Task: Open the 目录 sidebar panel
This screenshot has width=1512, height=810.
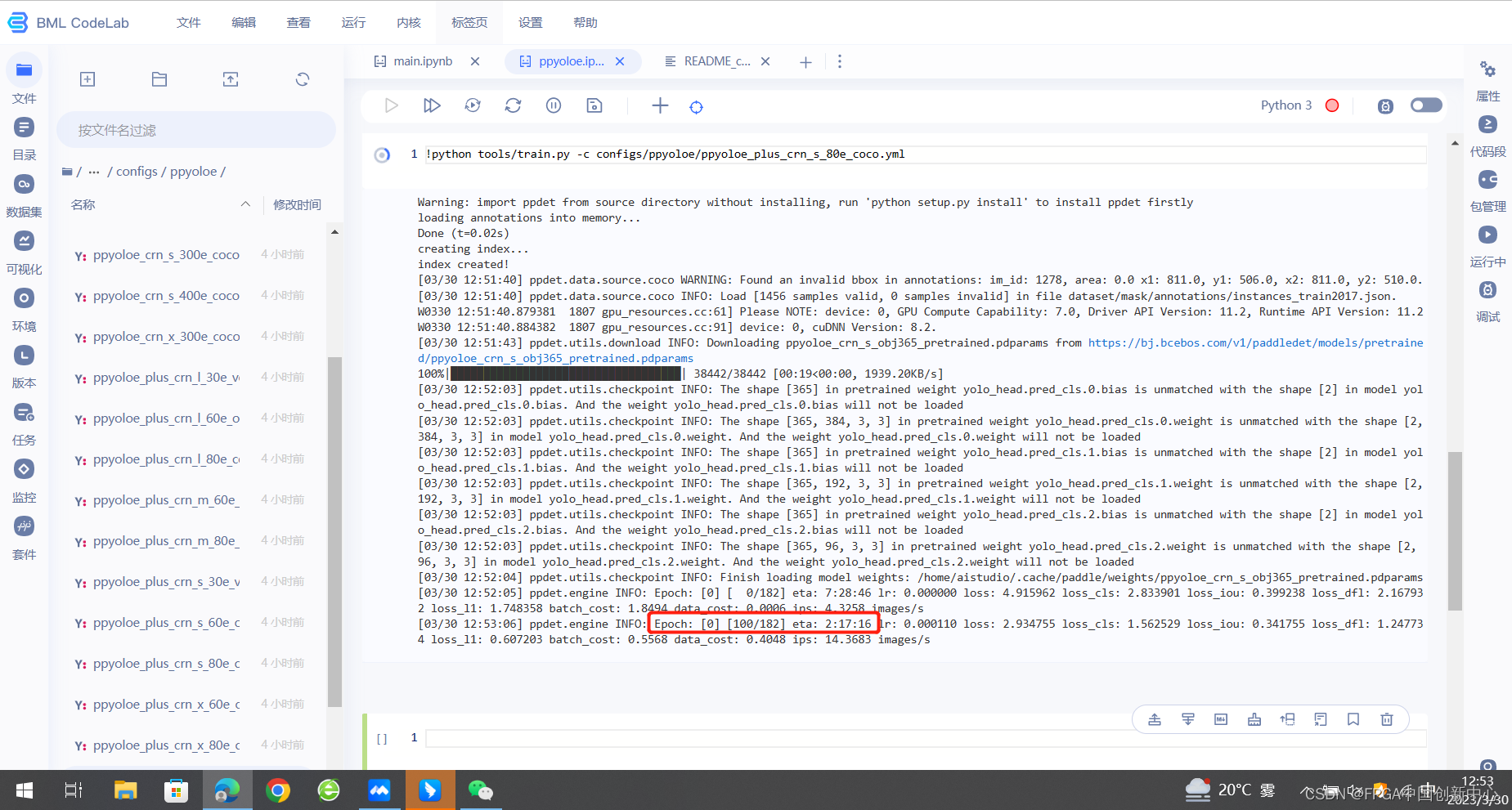Action: pos(25,137)
